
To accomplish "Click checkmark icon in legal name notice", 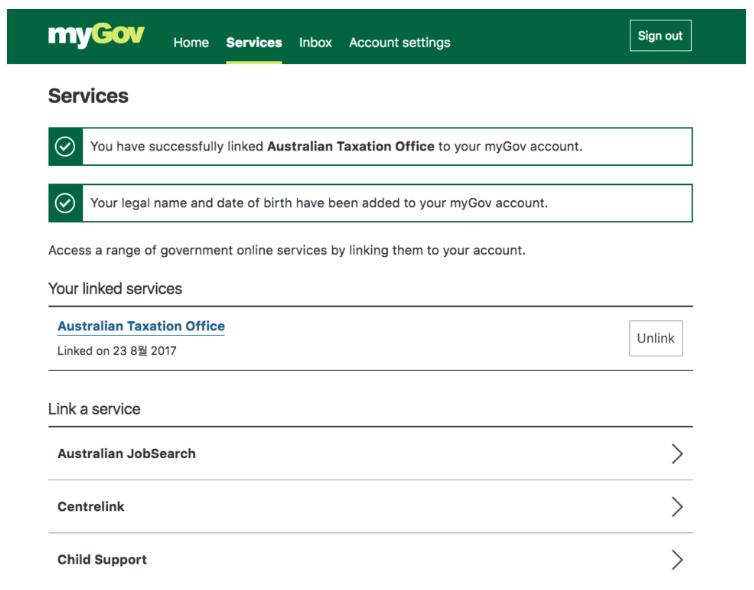I will click(65, 203).
